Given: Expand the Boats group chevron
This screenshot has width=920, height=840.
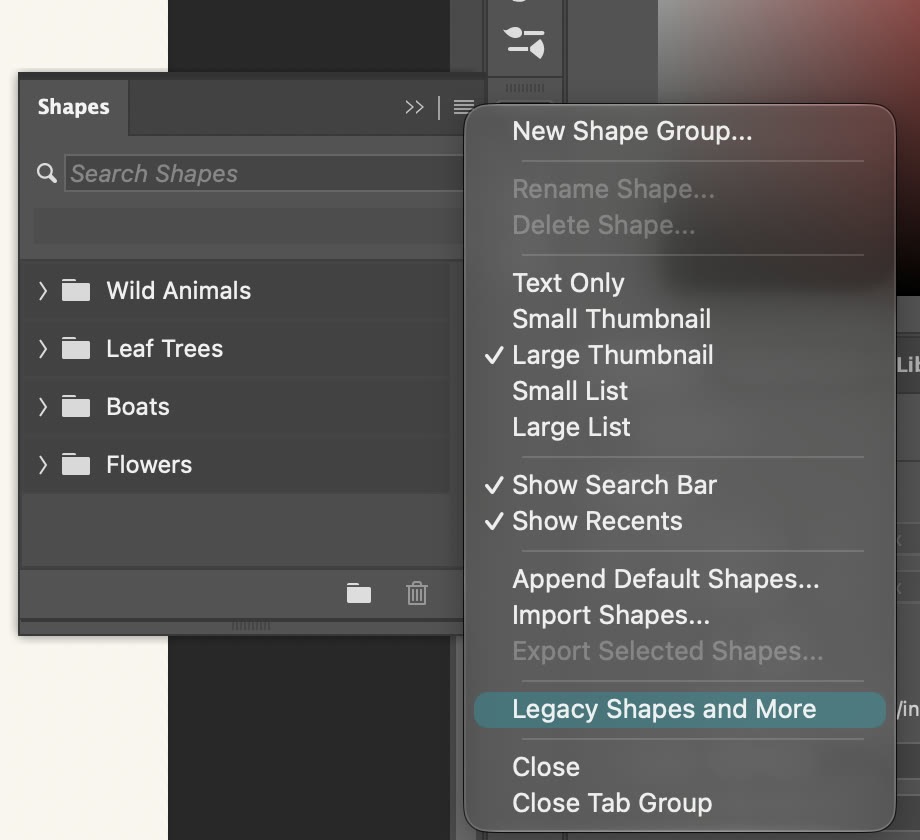Looking at the screenshot, I should pos(42,407).
